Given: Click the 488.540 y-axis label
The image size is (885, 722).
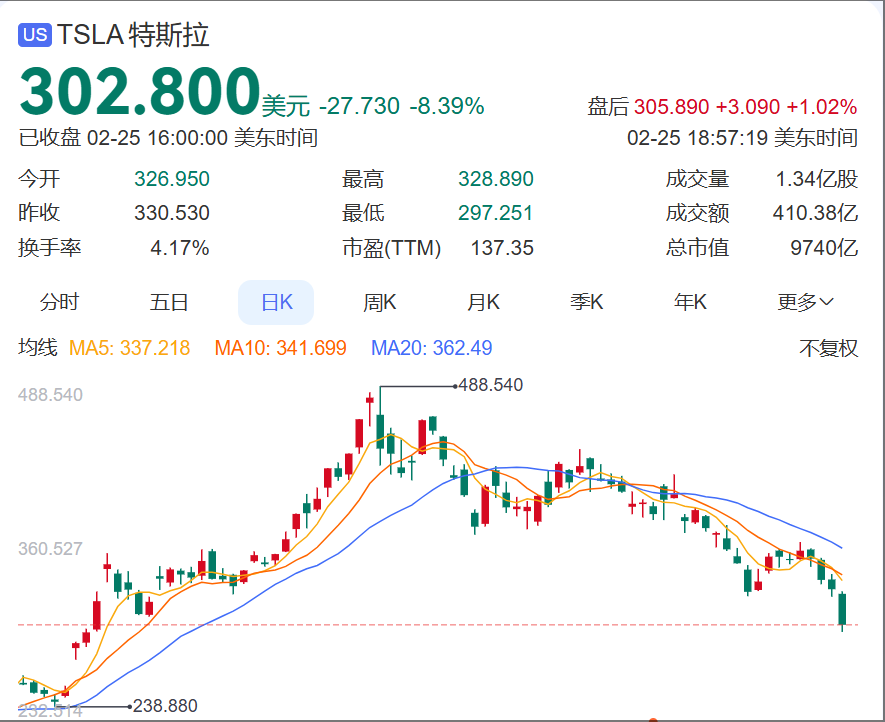Looking at the screenshot, I should [50, 395].
